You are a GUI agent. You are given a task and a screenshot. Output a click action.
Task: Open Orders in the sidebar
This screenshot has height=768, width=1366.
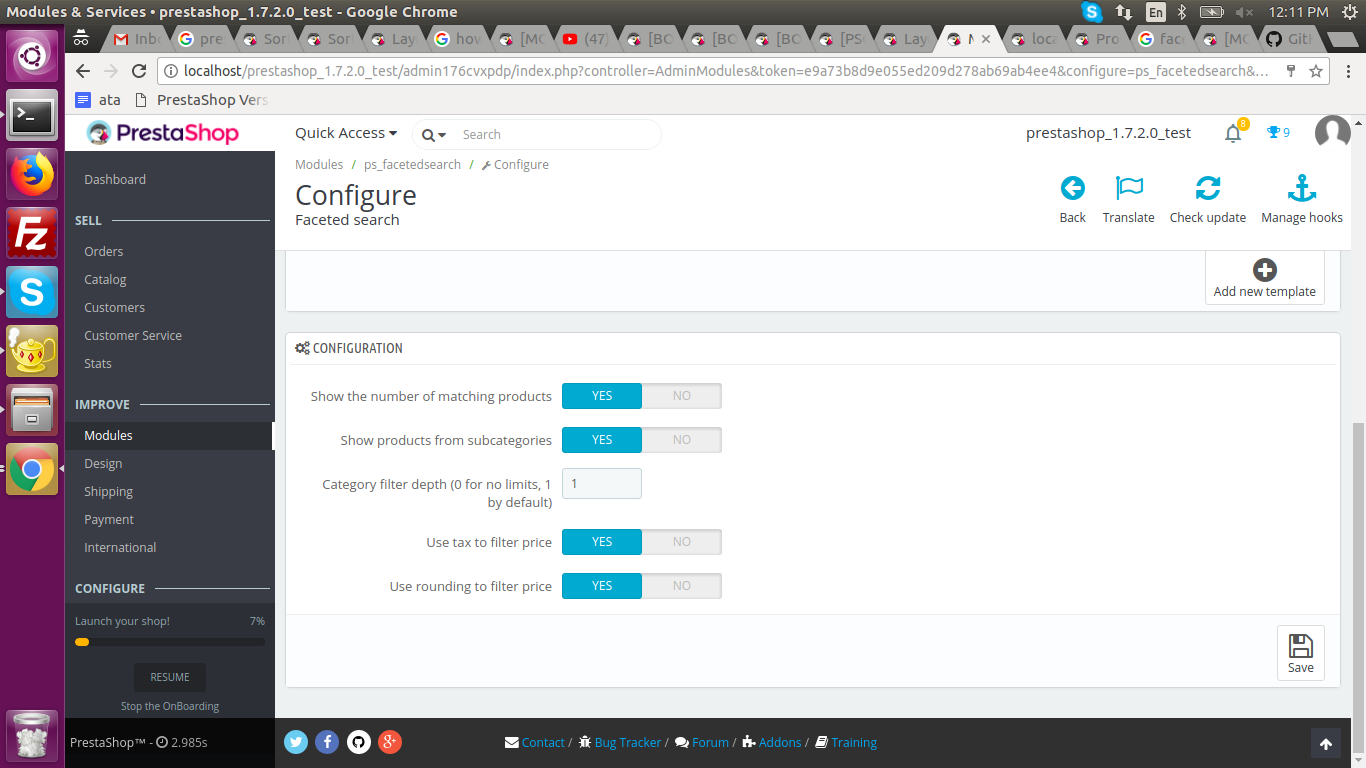pos(104,251)
